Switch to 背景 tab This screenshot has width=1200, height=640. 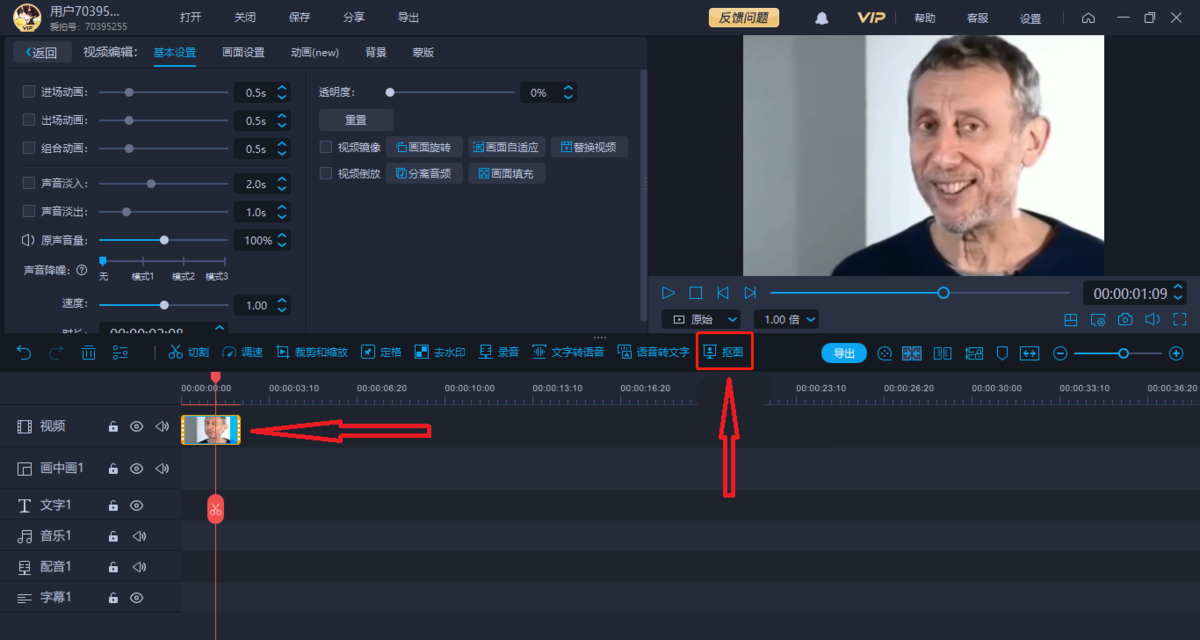click(376, 52)
